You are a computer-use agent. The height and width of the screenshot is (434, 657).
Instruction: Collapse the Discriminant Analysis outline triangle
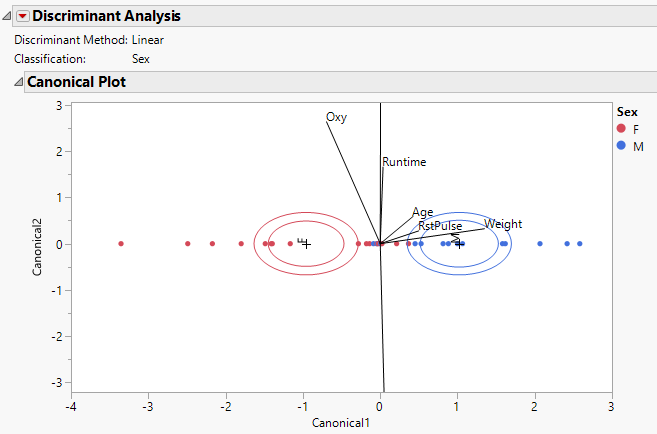pos(7,15)
